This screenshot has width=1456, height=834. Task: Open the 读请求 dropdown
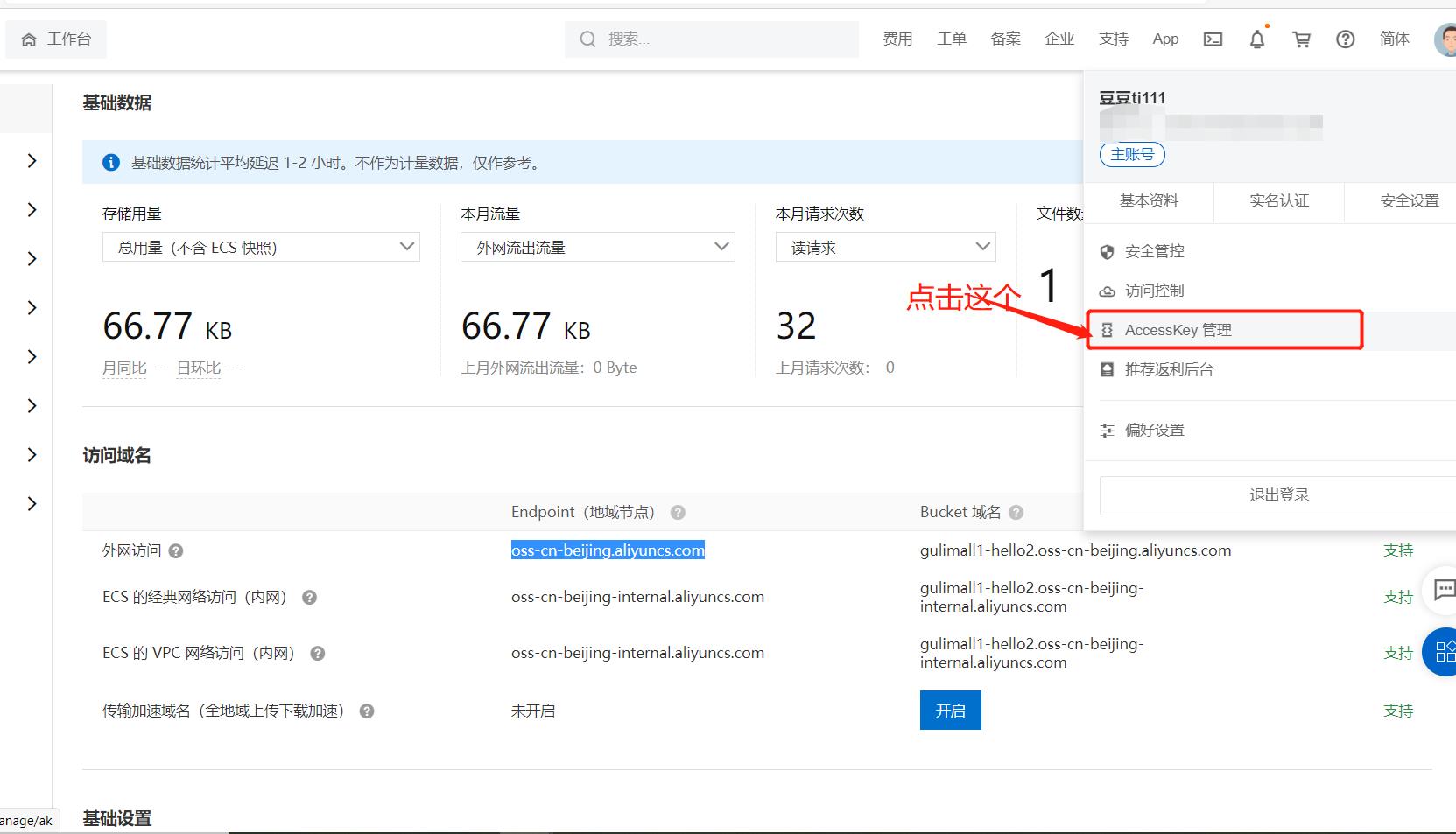click(886, 247)
